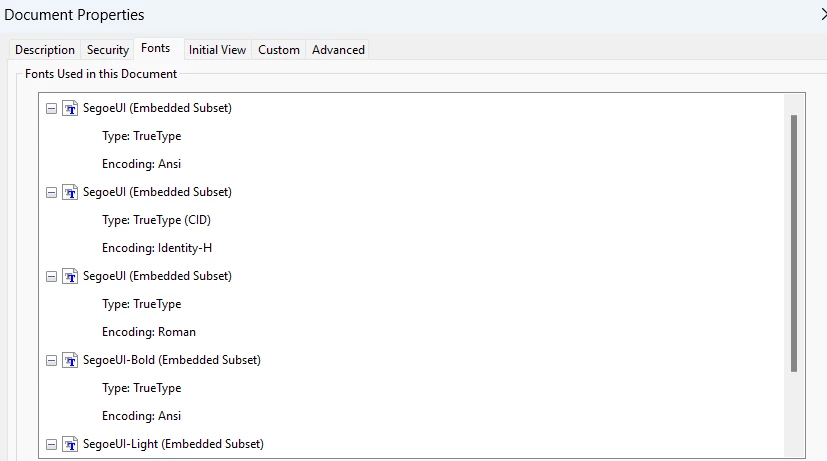Screen dimensions: 827x461
Task: Click the 'Type: TrueType (CID)' row
Action: pos(156,220)
